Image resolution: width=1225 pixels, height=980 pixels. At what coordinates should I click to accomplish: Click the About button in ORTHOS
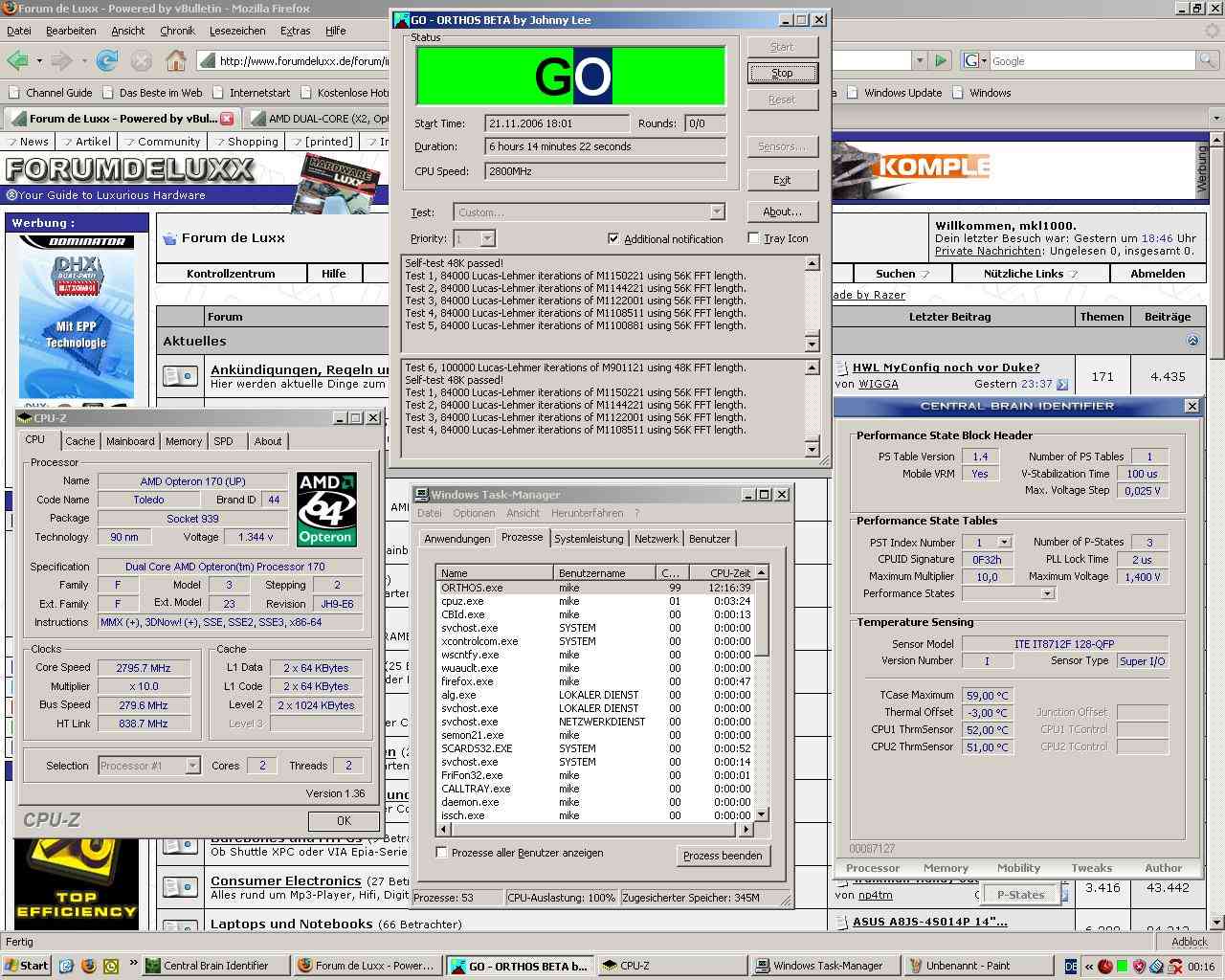tap(782, 212)
